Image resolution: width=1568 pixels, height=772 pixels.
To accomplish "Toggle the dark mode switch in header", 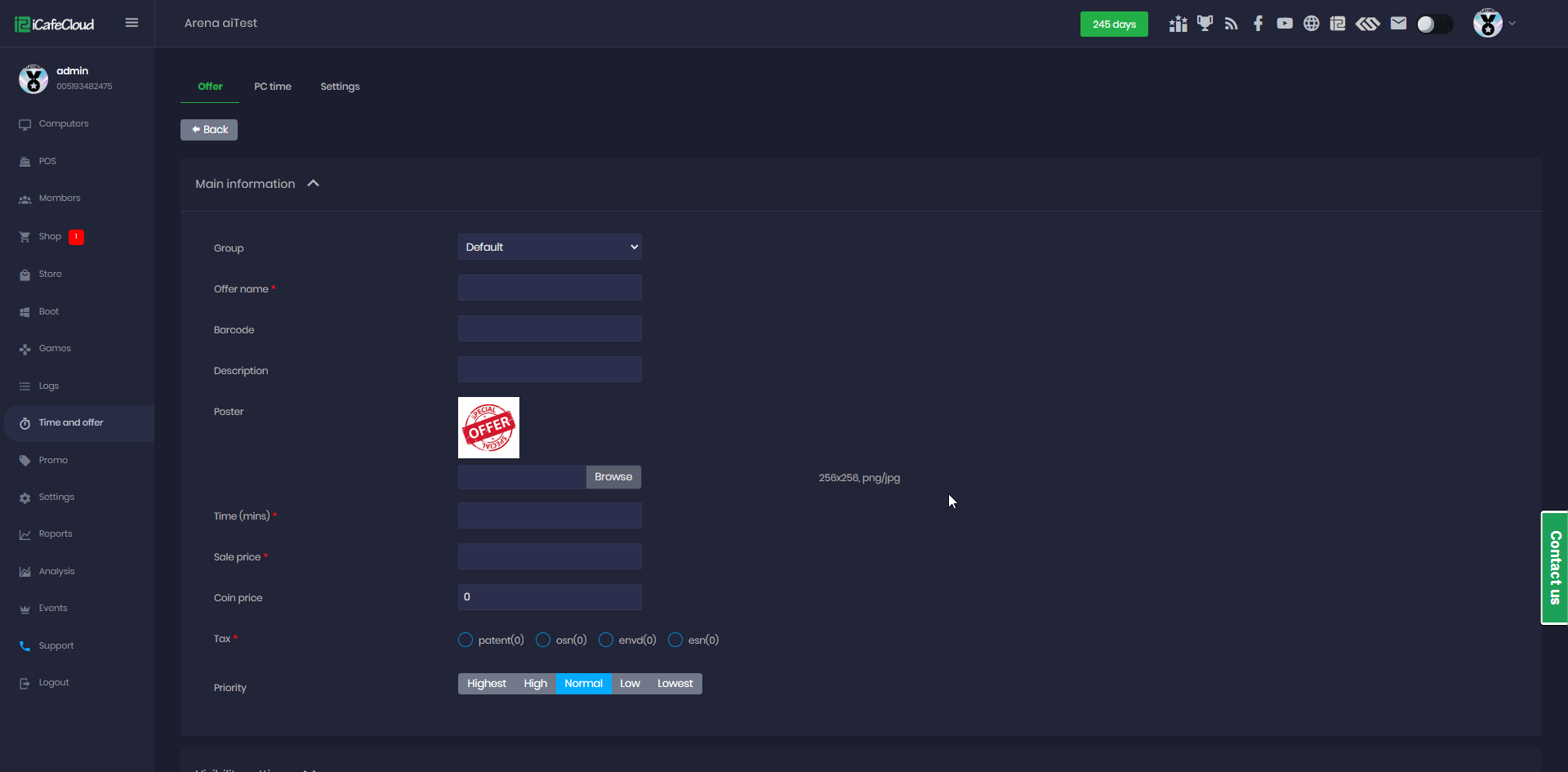I will (1435, 24).
